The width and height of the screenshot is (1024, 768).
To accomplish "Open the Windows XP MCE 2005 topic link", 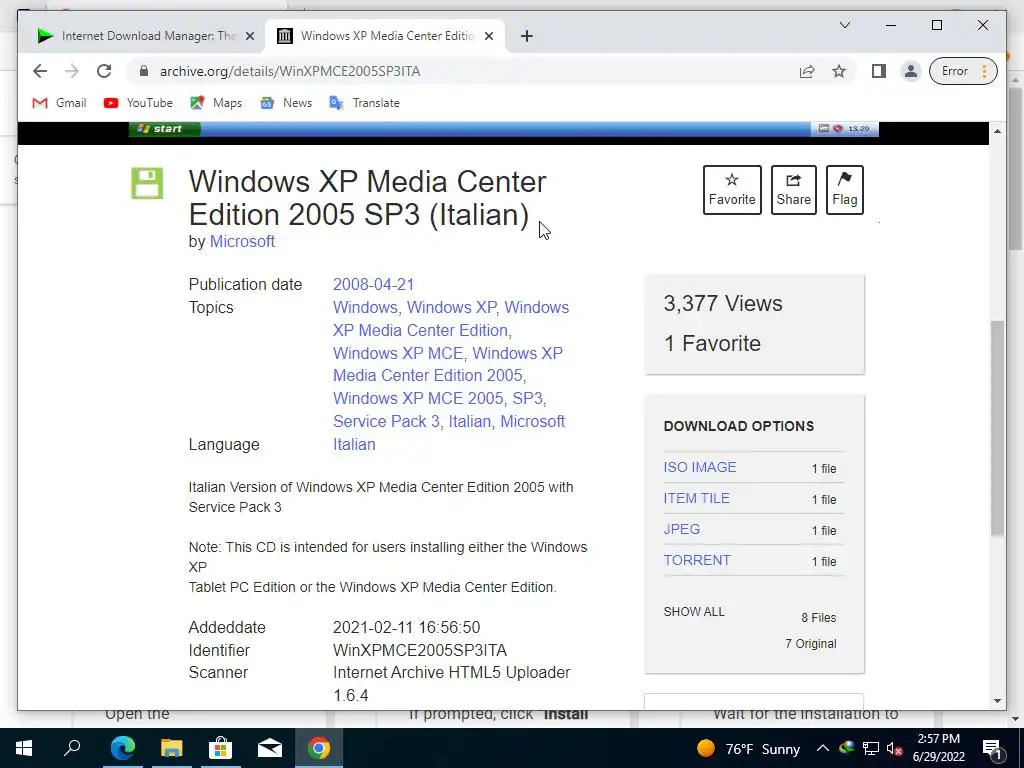I will 418,398.
